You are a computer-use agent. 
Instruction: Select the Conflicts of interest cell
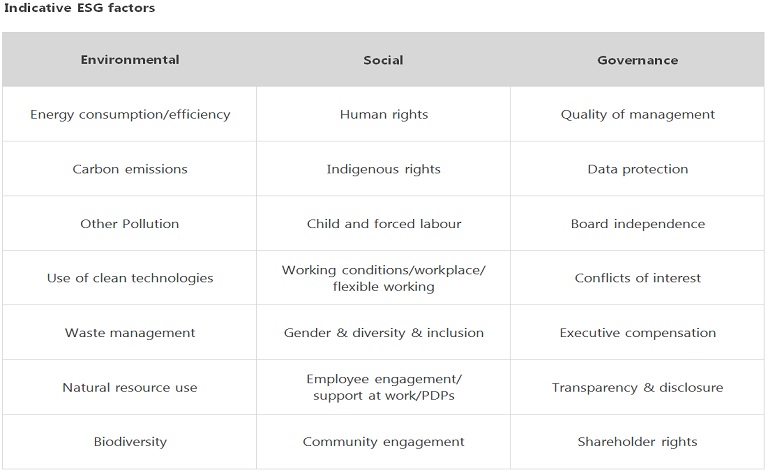637,278
